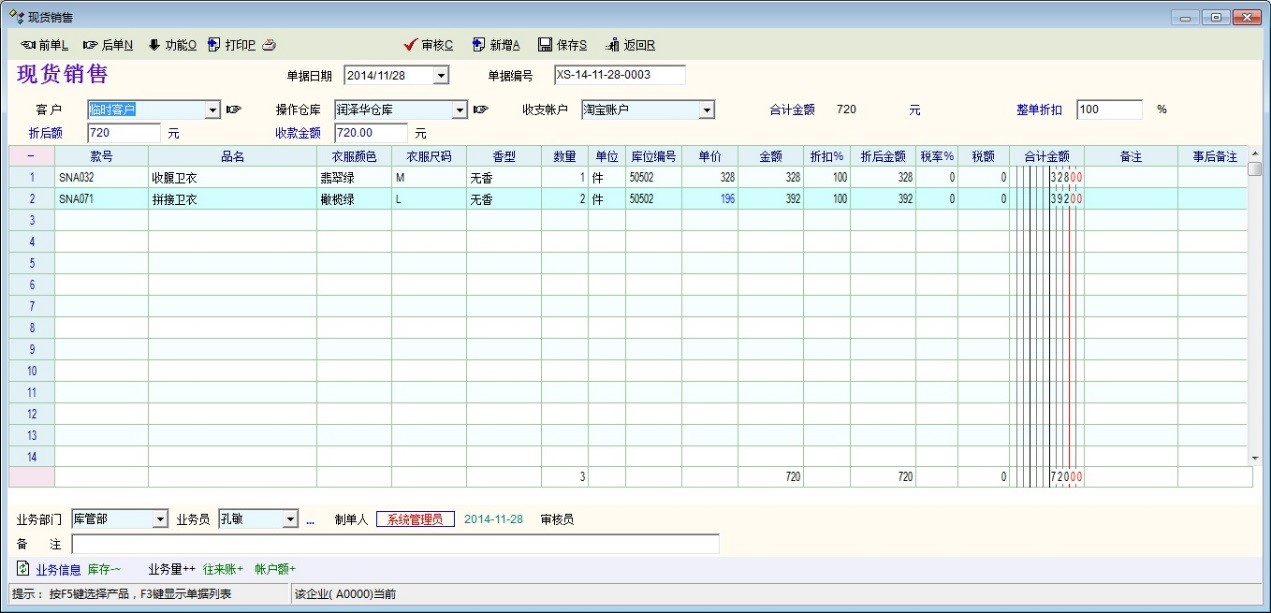Click the 往来账+ link
The height and width of the screenshot is (613, 1271).
tap(222, 570)
